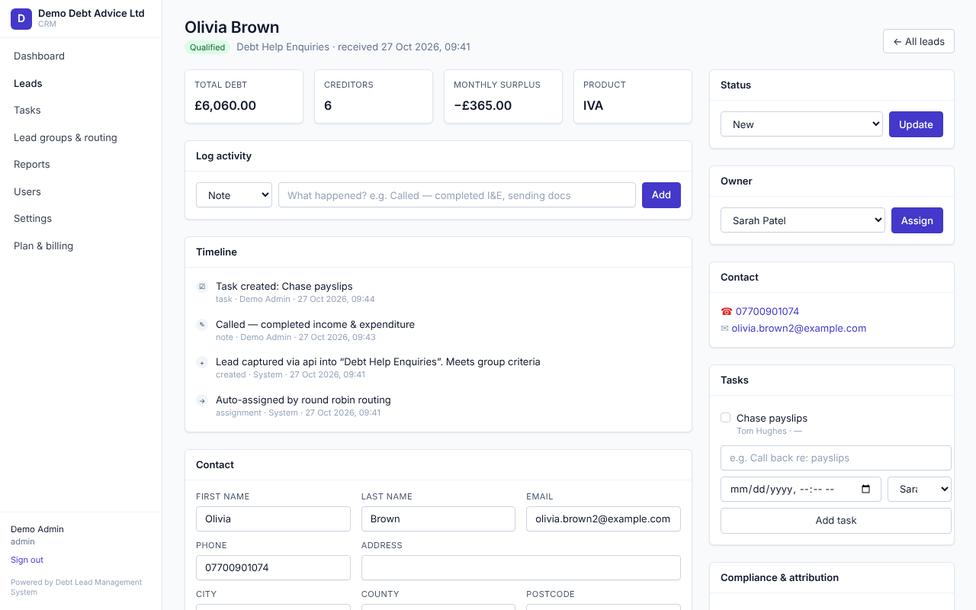Image resolution: width=976 pixels, height=610 pixels.
Task: Open Settings in the sidebar
Action: [33, 218]
